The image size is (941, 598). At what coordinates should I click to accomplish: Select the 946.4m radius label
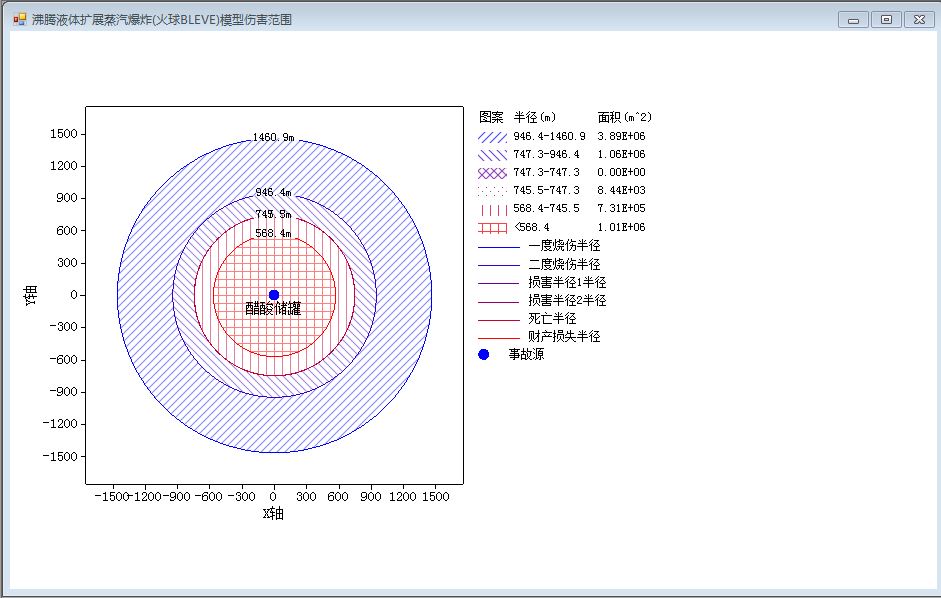pos(273,193)
